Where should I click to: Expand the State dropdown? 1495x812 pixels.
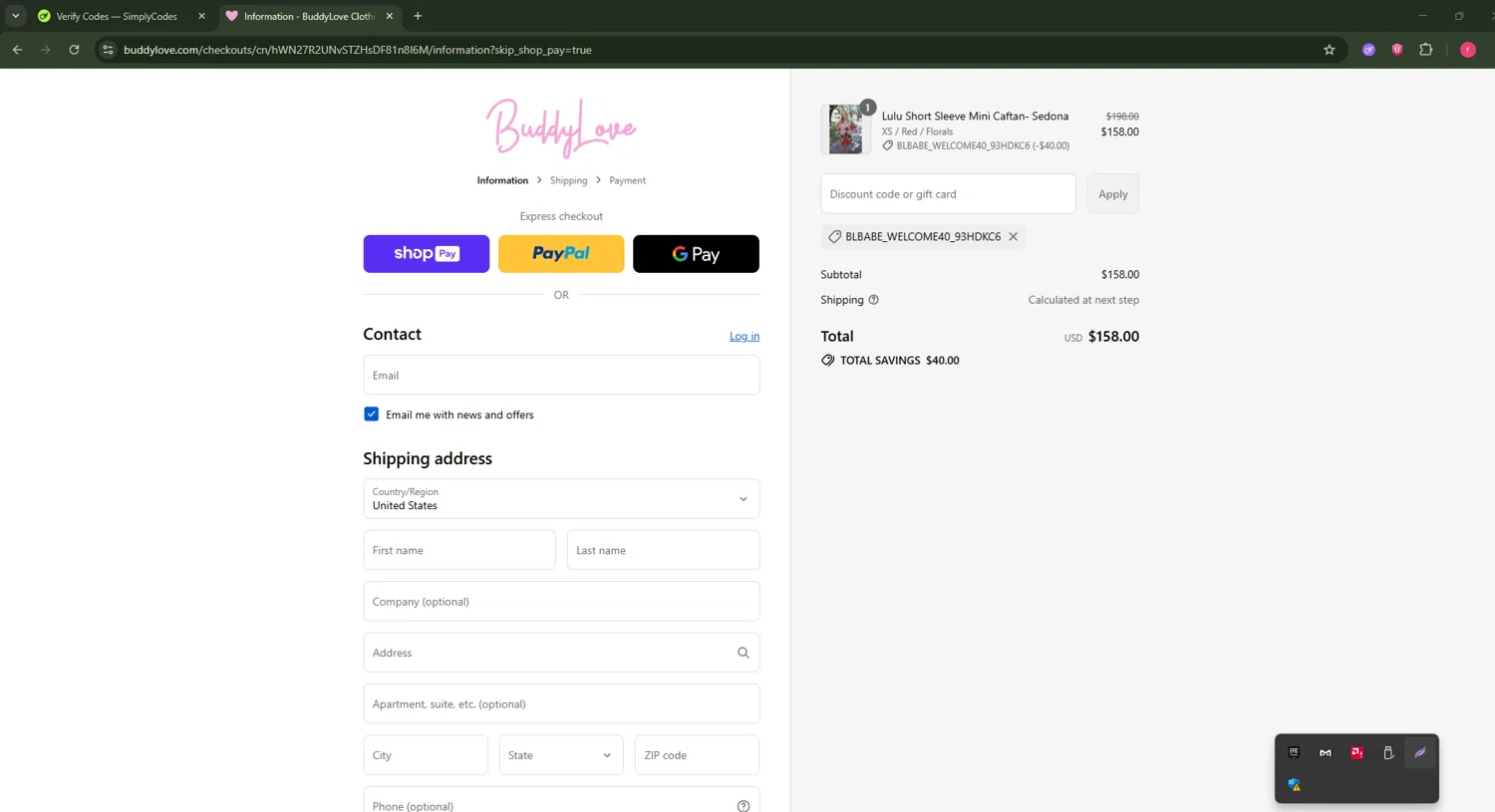[561, 755]
